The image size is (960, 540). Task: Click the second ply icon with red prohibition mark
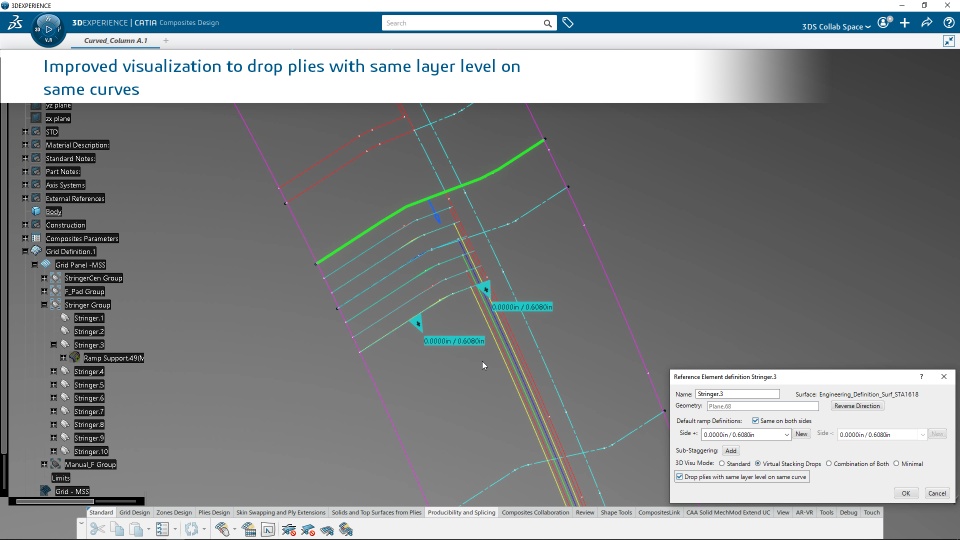pyautogui.click(x=308, y=530)
